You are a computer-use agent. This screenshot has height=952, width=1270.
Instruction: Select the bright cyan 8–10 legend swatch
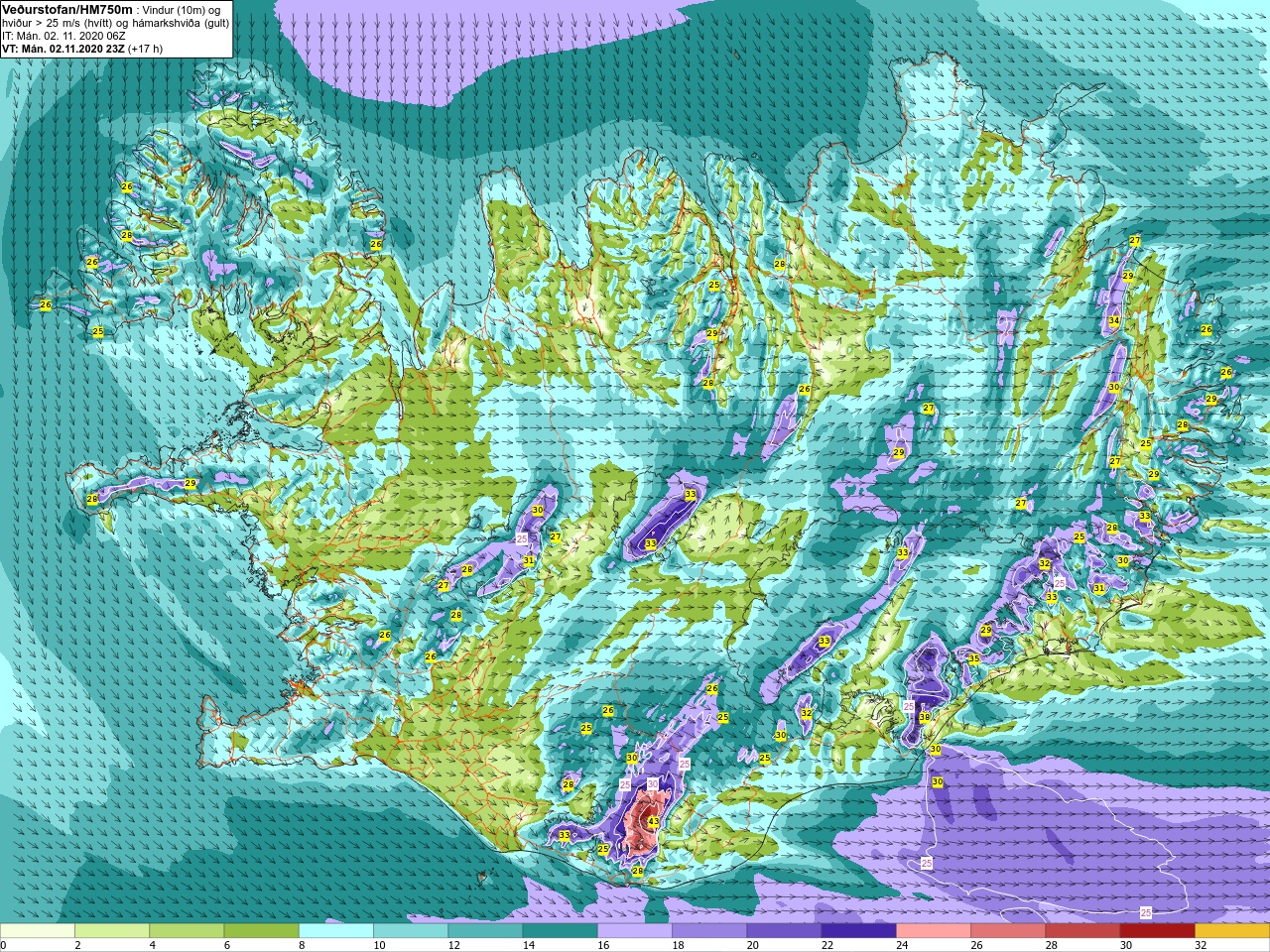pos(336,931)
